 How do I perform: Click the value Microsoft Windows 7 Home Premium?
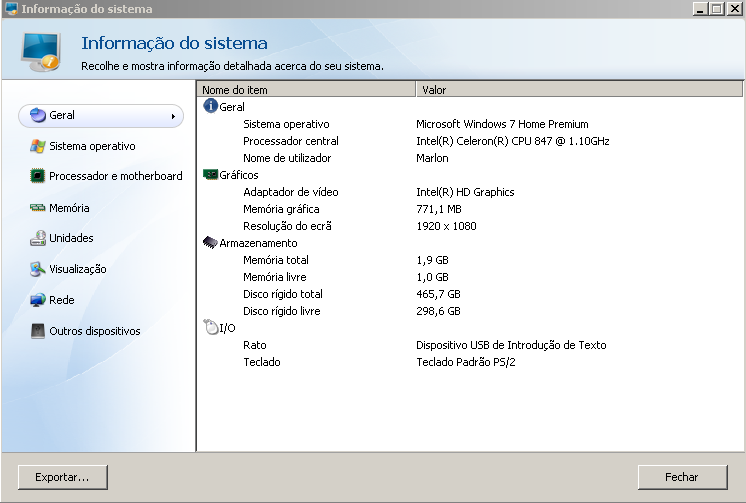pyautogui.click(x=502, y=124)
